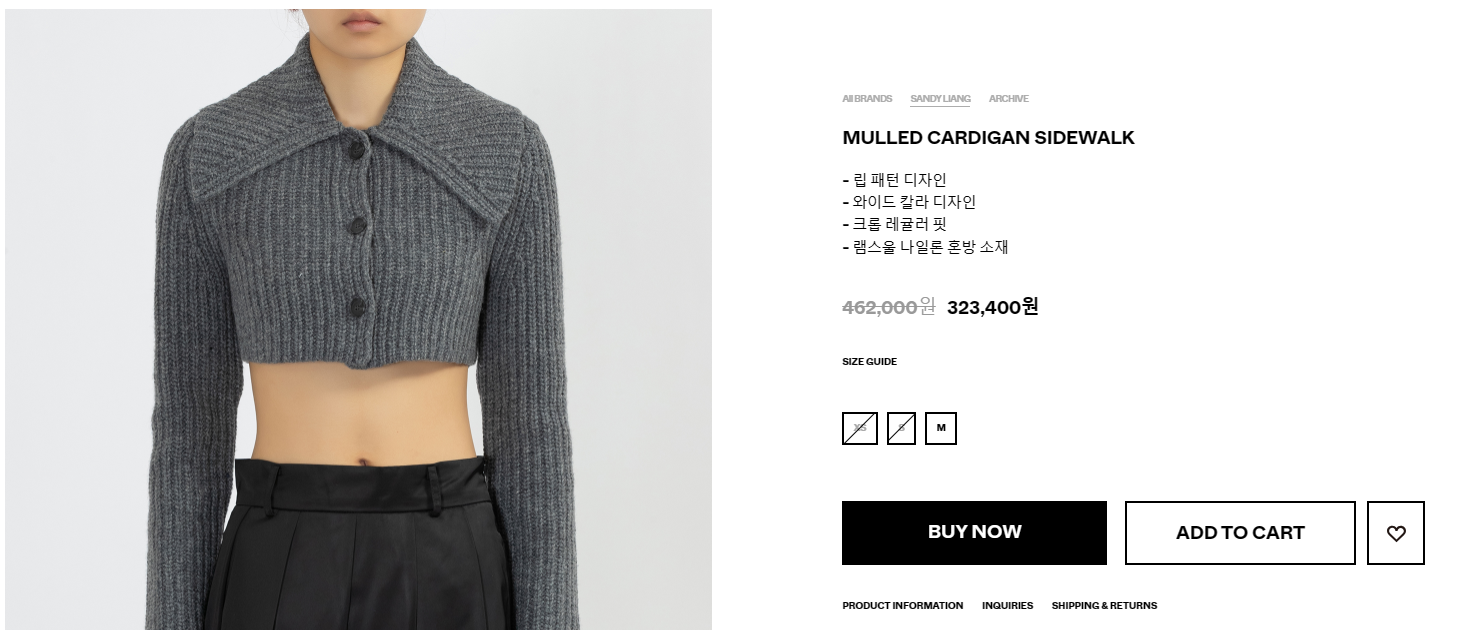1466x630 pixels.
Task: Click the 와이드 칼라 디자인 description line
Action: point(909,202)
